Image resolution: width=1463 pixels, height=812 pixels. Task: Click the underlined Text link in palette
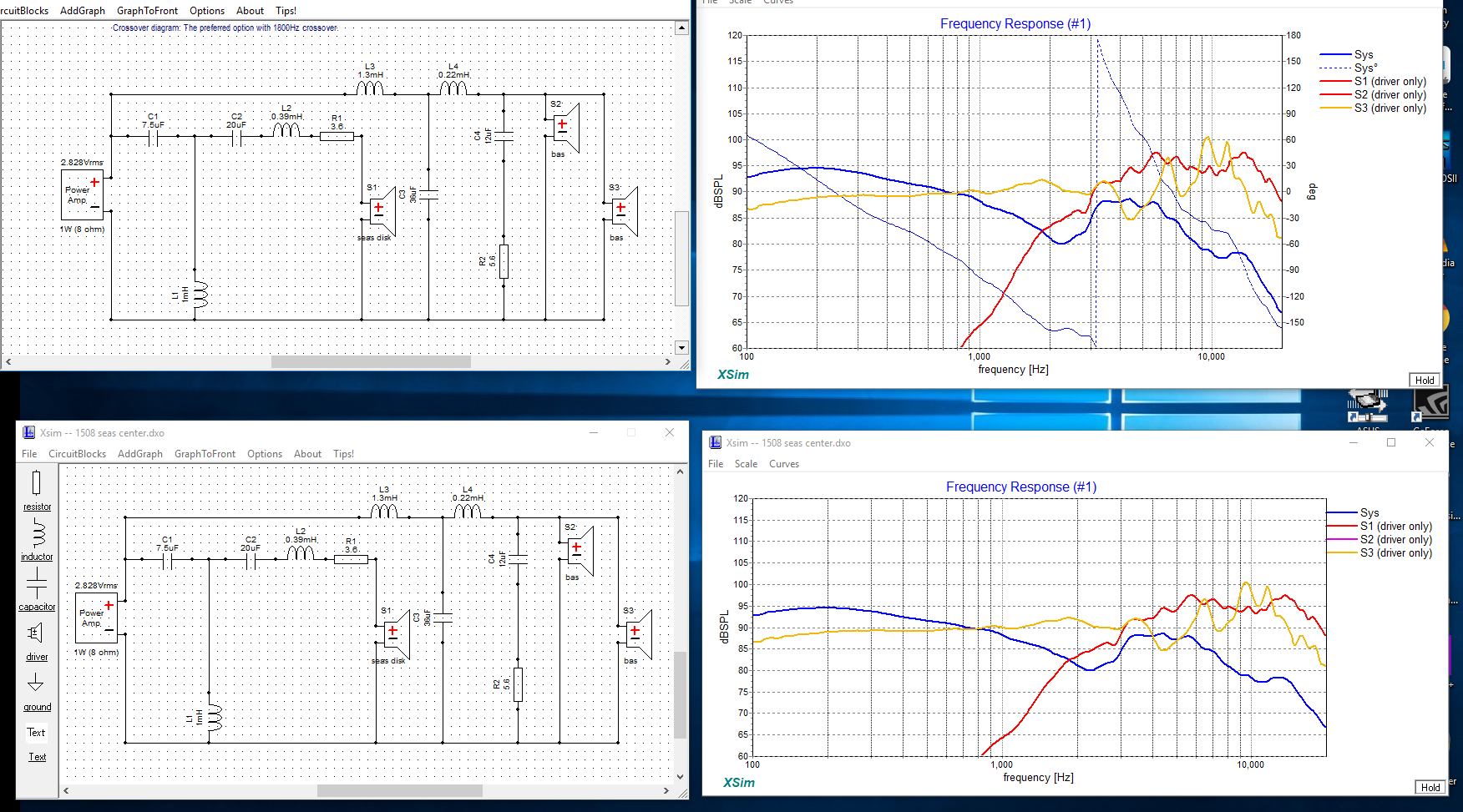coord(38,757)
